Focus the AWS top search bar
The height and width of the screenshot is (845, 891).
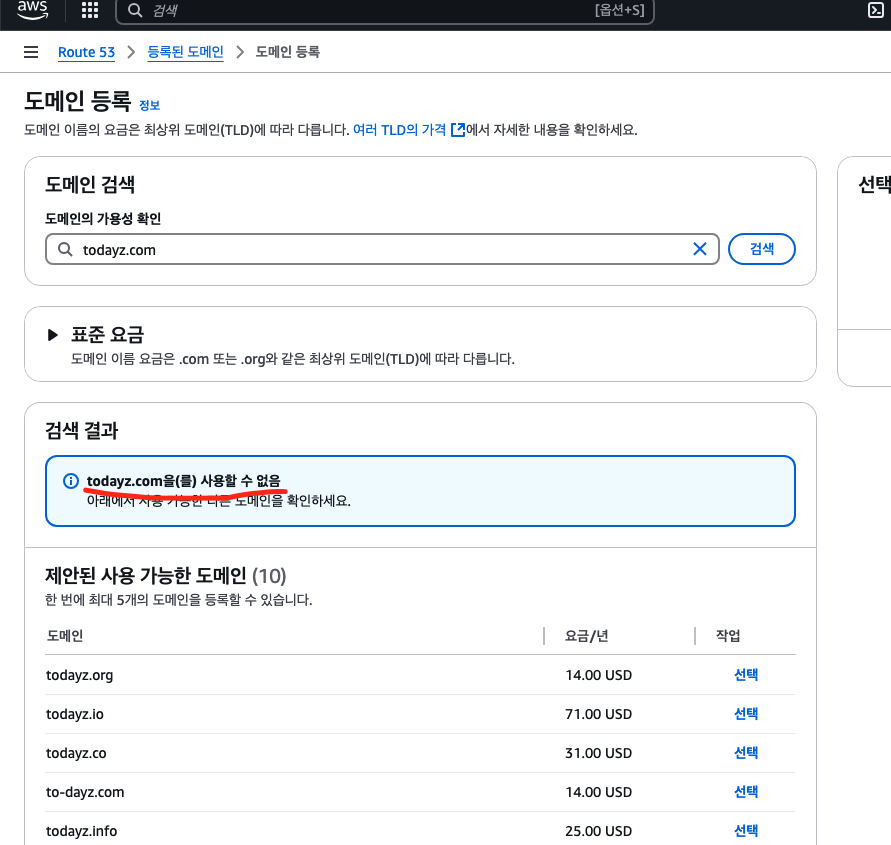click(x=385, y=10)
